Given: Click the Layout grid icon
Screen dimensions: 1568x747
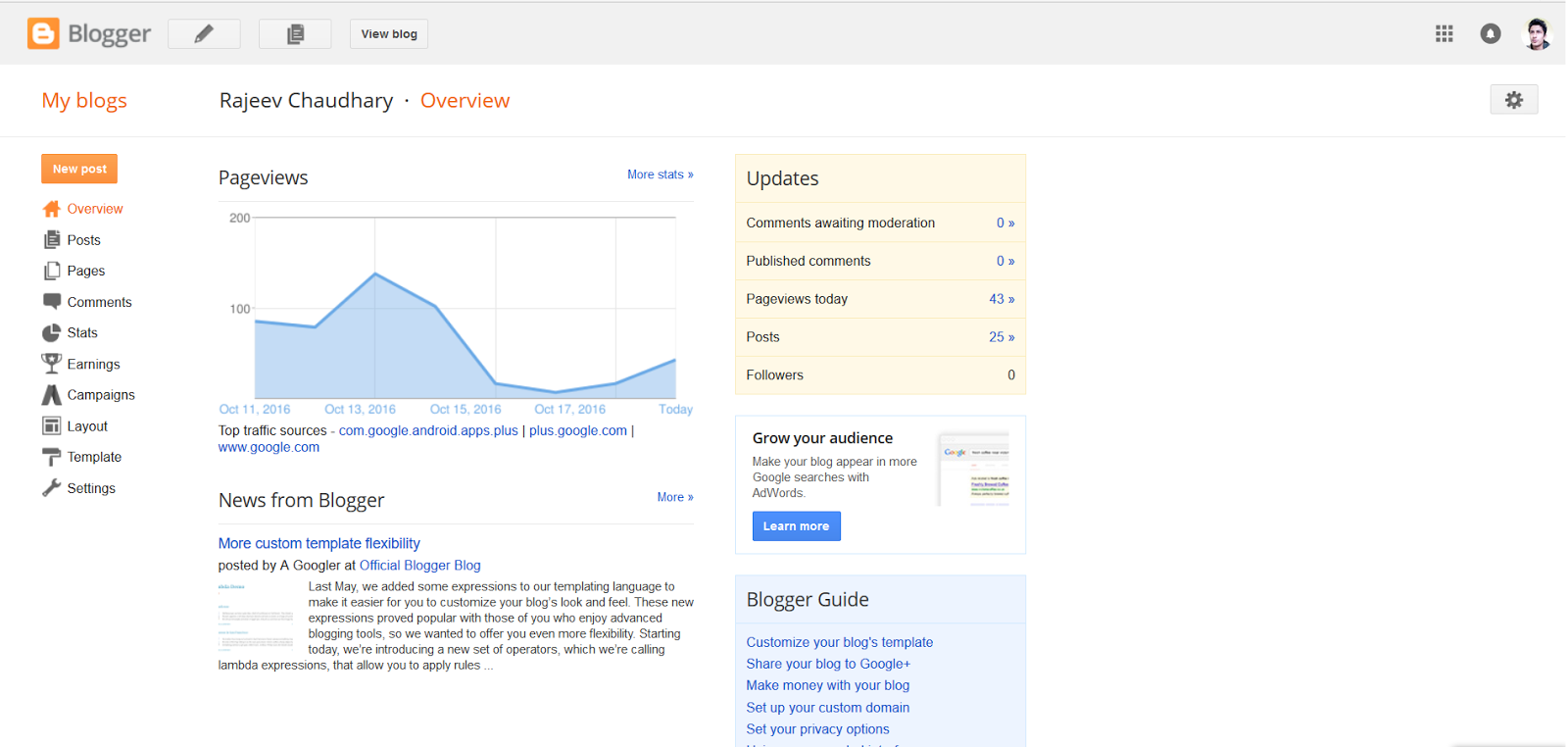Looking at the screenshot, I should (x=52, y=426).
